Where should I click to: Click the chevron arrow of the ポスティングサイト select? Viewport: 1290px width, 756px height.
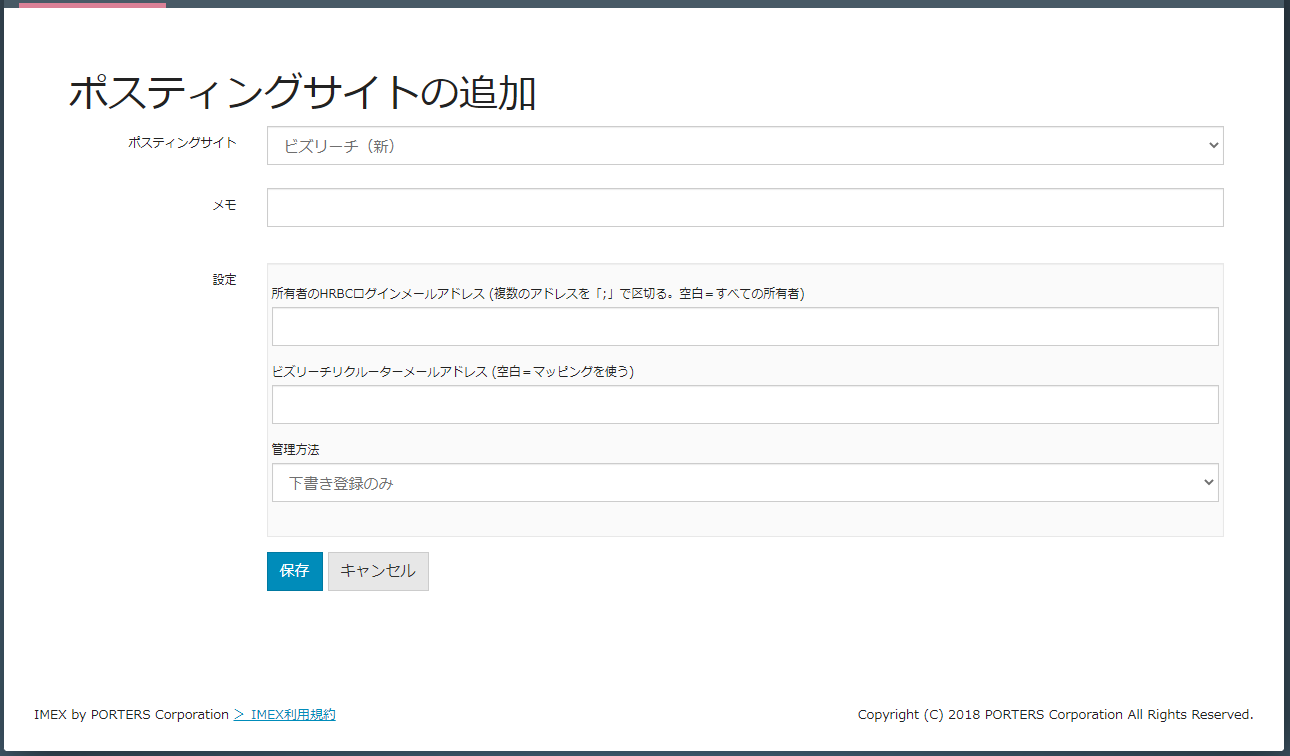(x=1213, y=146)
